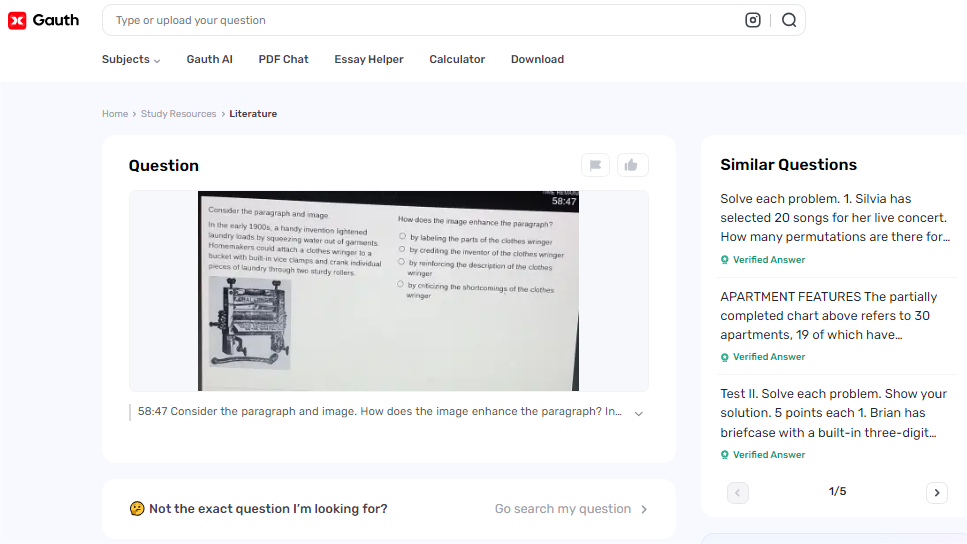The image size is (967, 544).
Task: Click Study Resources in the breadcrumb
Action: coord(178,114)
